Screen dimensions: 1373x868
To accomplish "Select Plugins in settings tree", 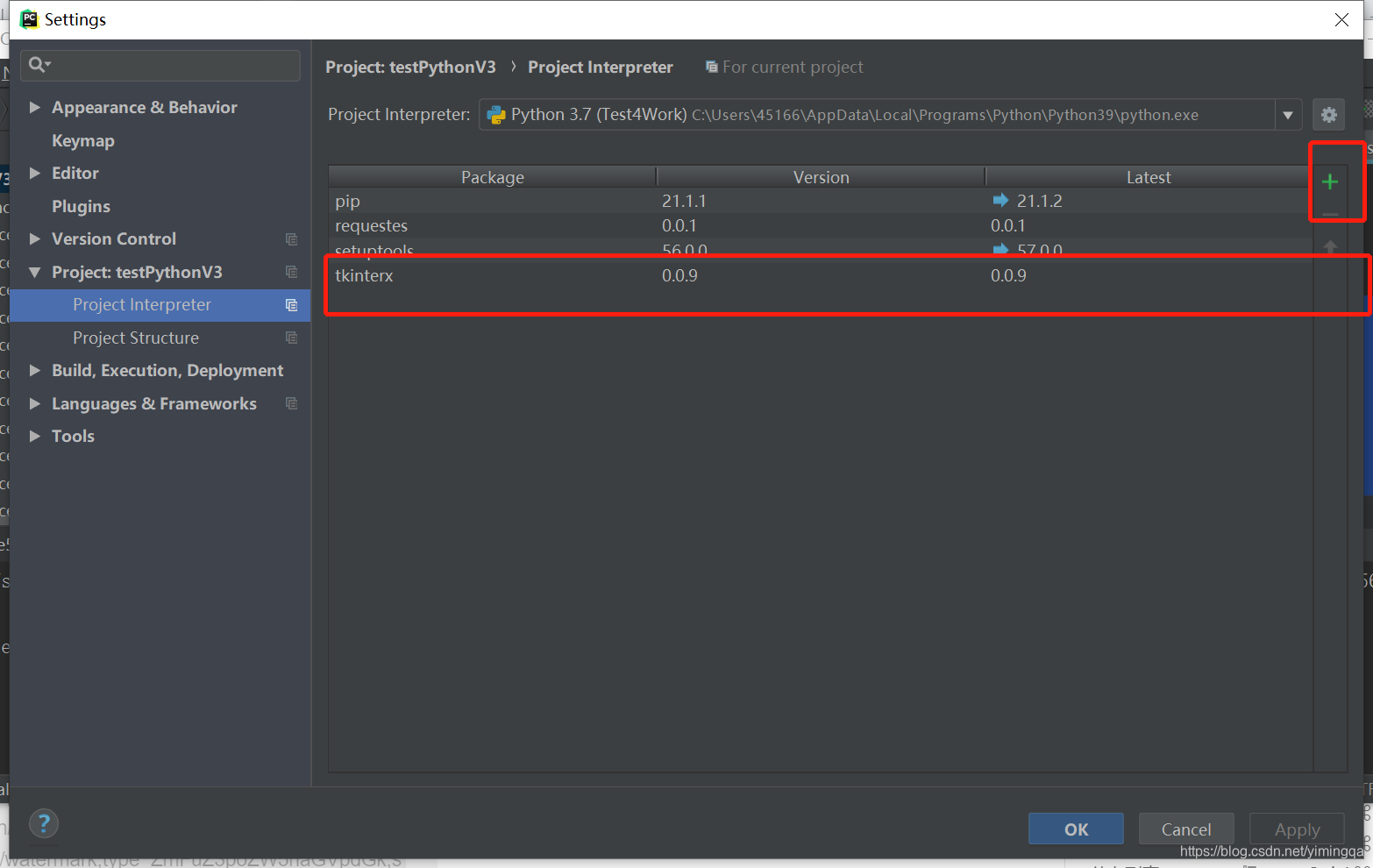I will tap(81, 206).
